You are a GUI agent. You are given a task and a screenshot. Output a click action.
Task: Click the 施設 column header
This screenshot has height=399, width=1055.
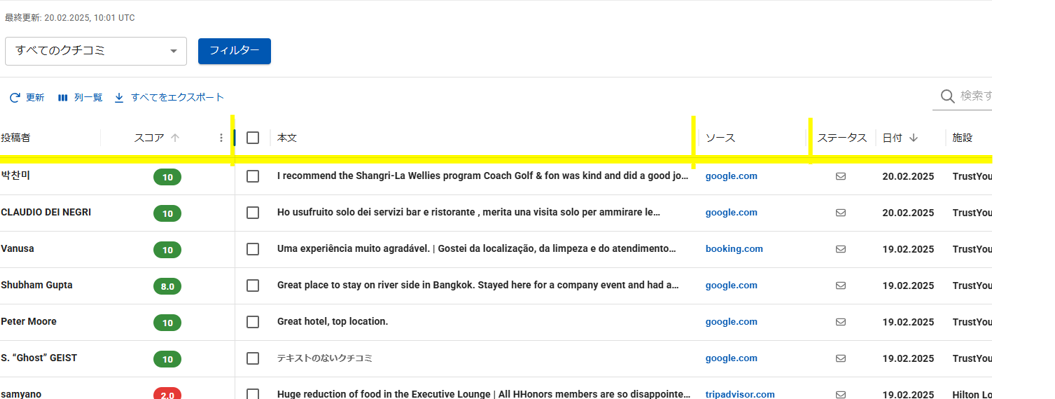pos(962,138)
